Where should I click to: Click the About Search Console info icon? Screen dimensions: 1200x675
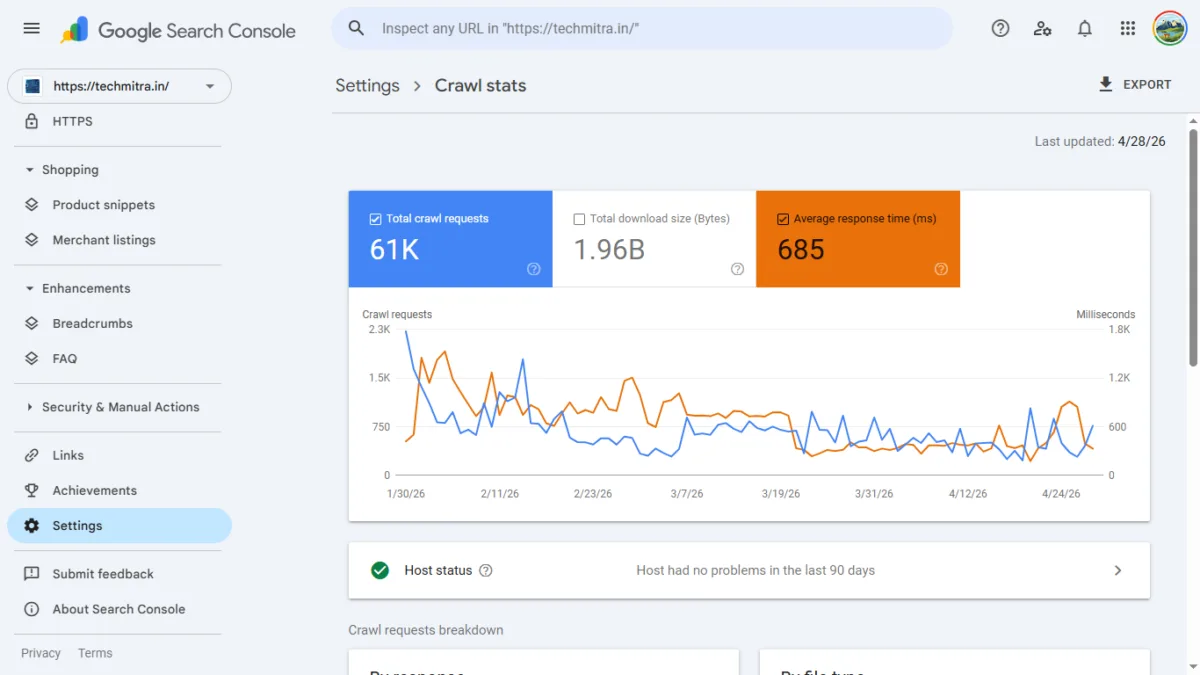[x=32, y=609]
